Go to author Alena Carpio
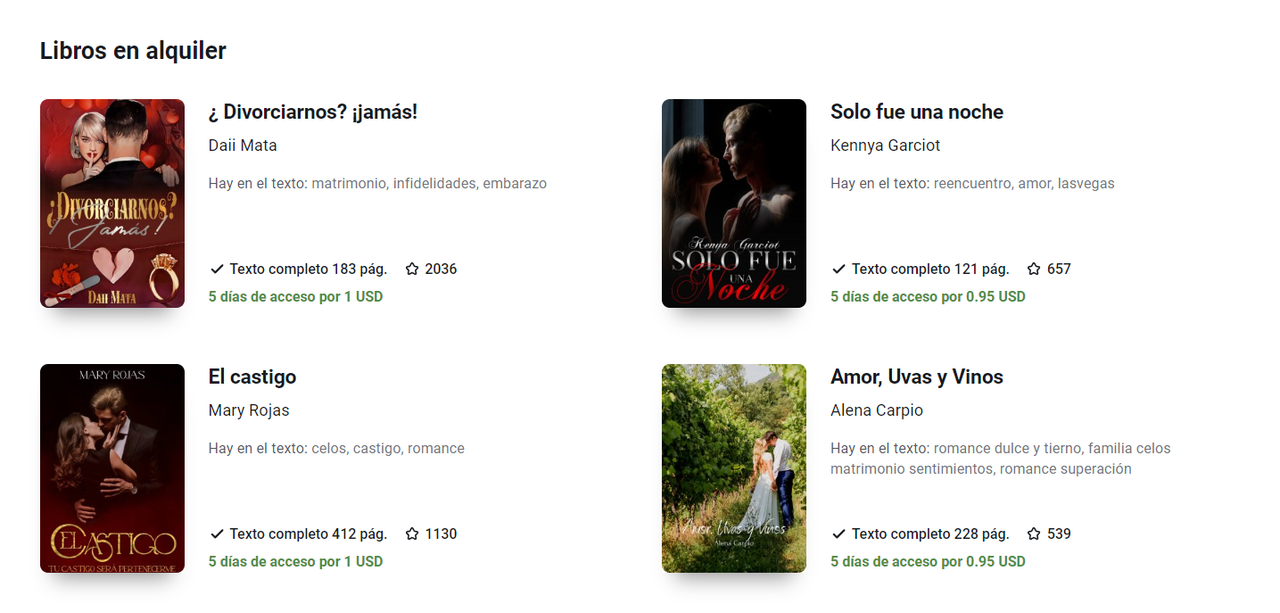 (x=877, y=410)
